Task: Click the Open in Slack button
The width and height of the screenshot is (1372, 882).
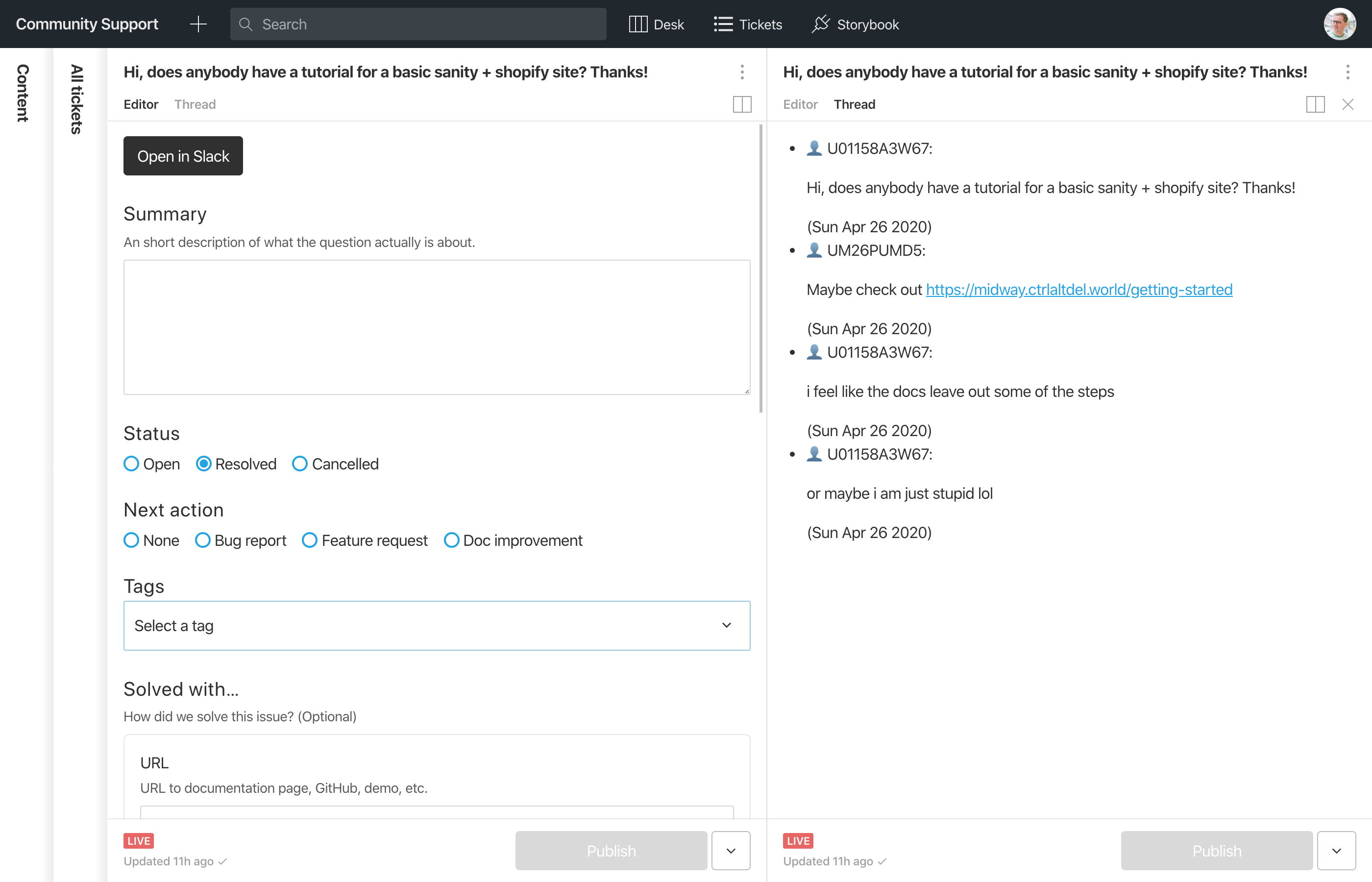Action: [x=183, y=156]
